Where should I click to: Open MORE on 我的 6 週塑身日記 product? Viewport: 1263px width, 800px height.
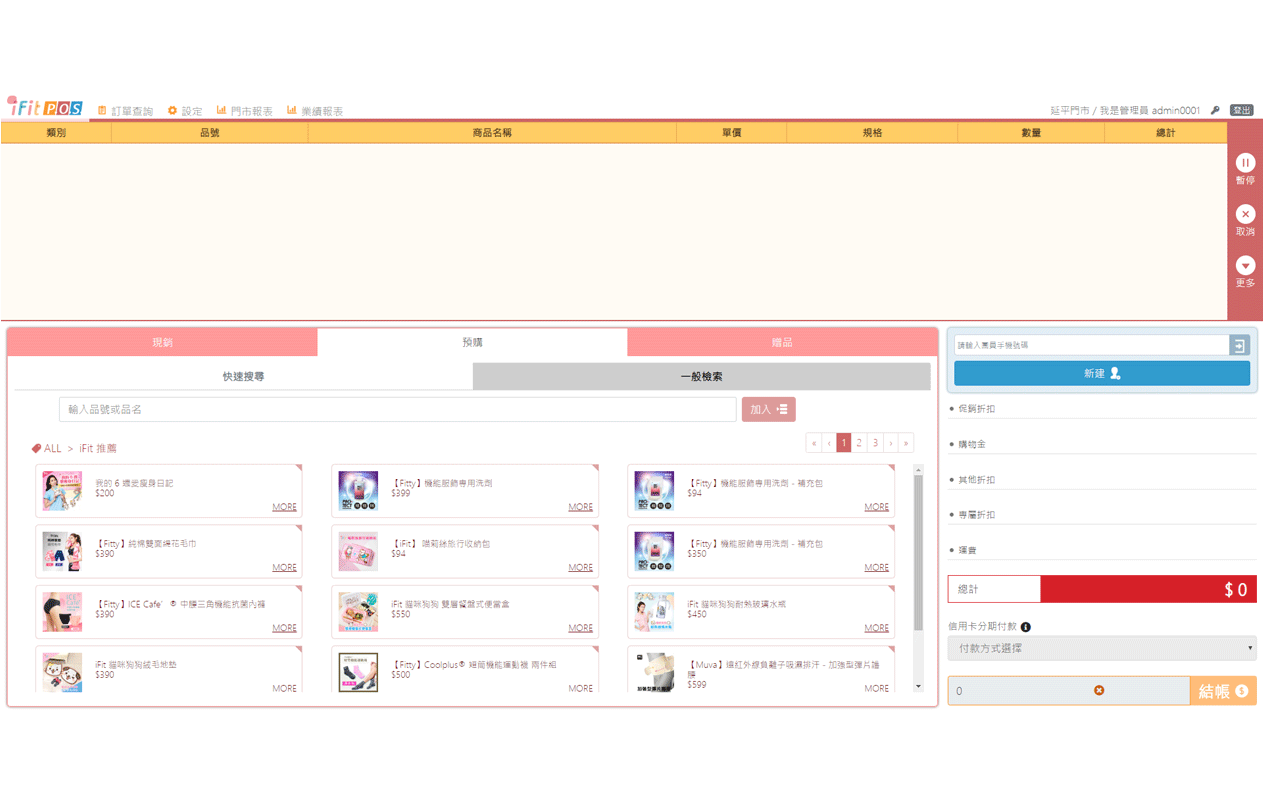tap(284, 507)
